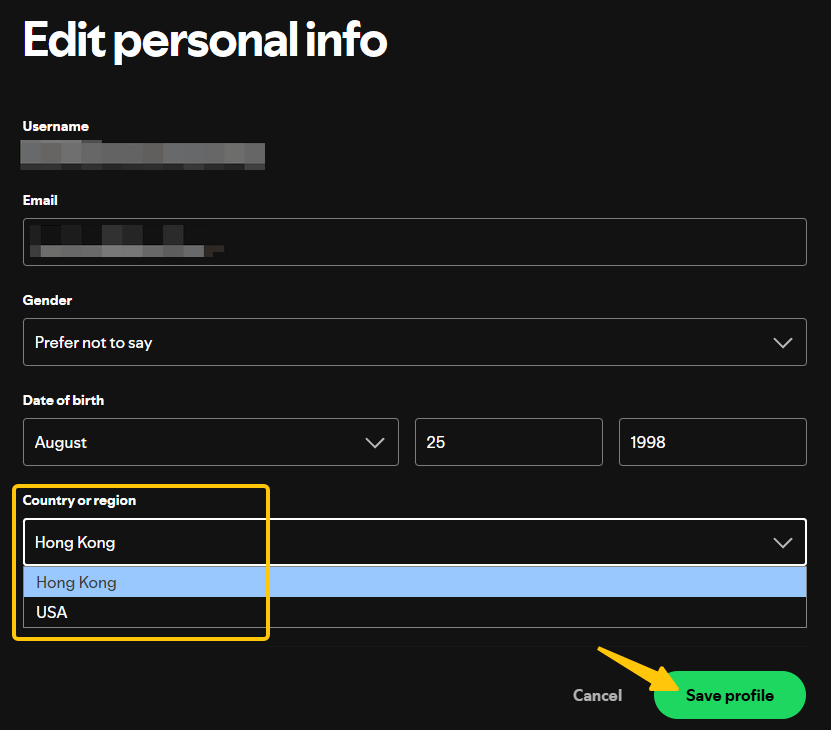
Task: Collapse country list using its chevron arrow
Action: [783, 543]
